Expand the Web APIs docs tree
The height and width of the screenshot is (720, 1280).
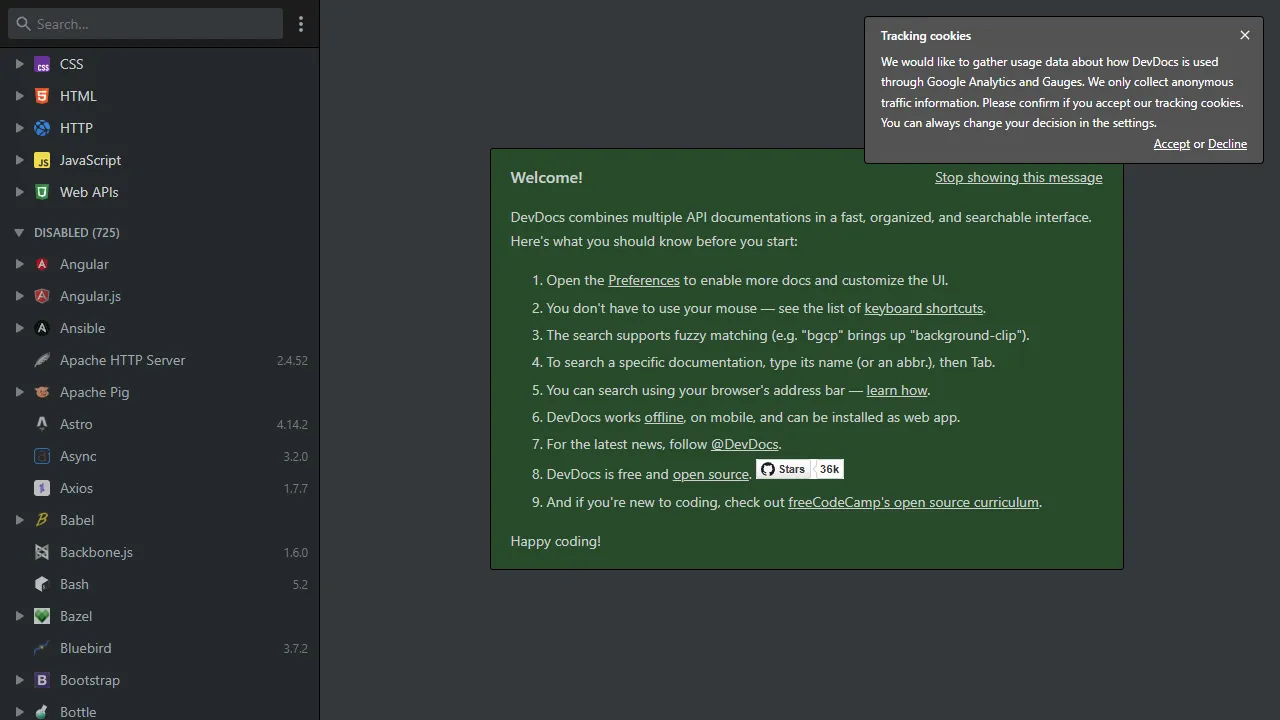[19, 192]
